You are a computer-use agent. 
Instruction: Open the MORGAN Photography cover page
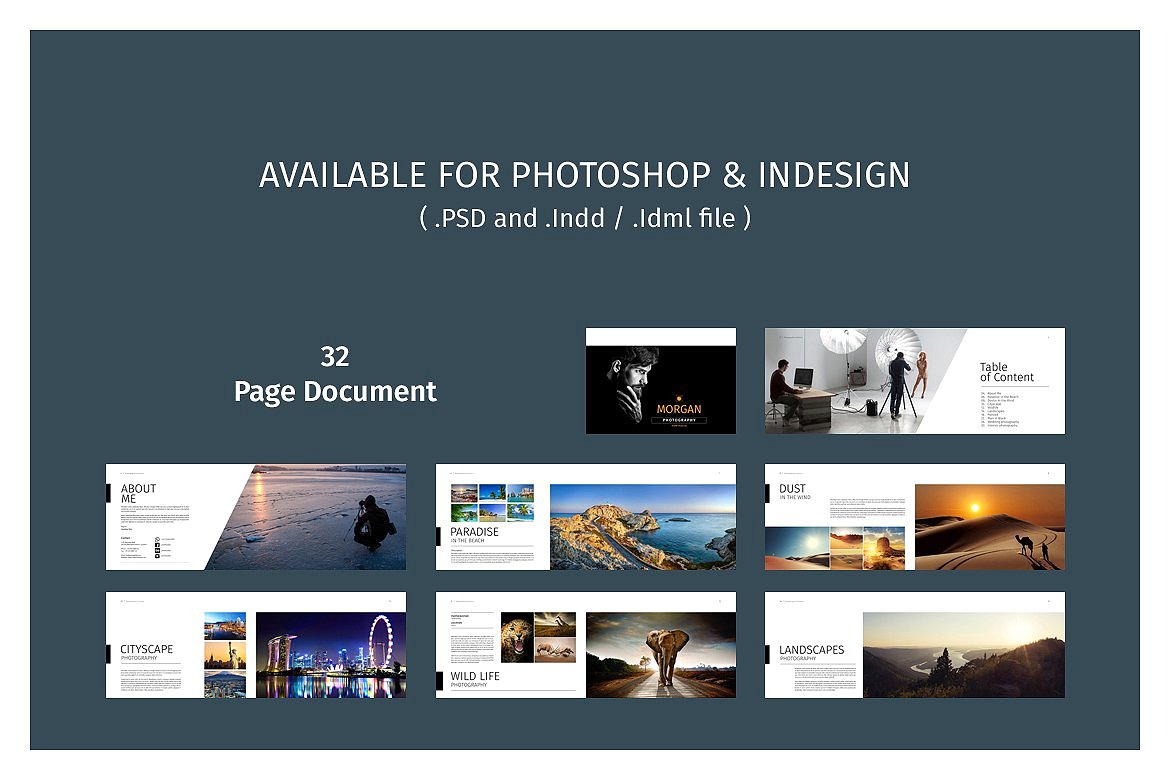[x=660, y=381]
